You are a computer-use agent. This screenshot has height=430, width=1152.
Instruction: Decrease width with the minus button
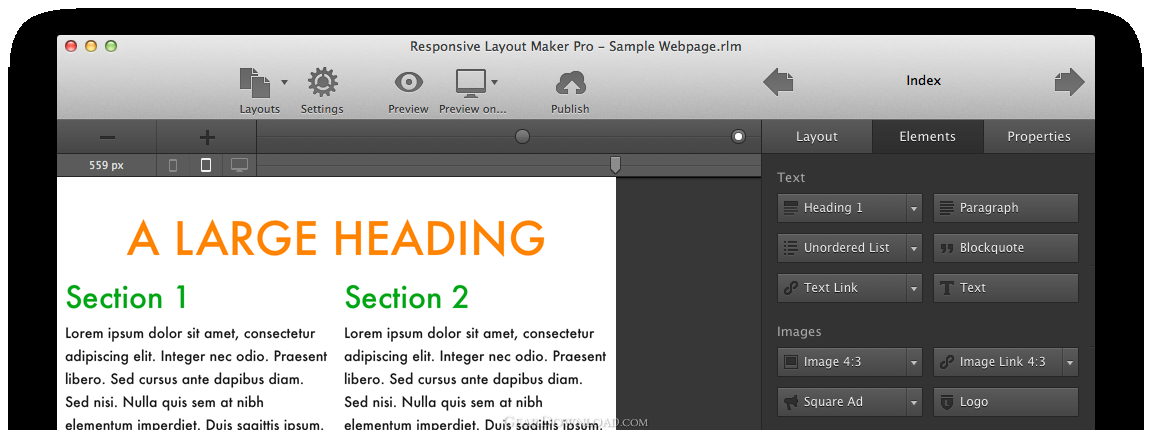point(107,137)
